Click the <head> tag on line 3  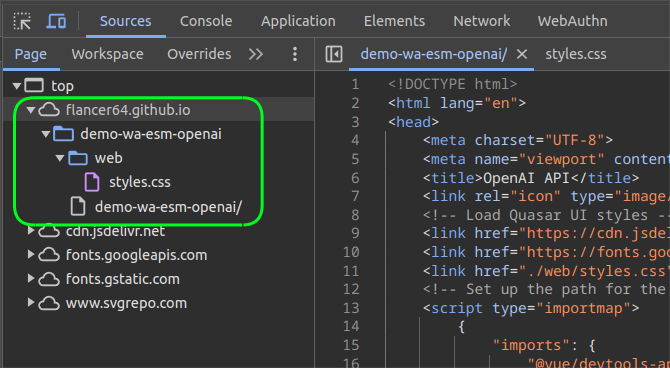pos(413,122)
